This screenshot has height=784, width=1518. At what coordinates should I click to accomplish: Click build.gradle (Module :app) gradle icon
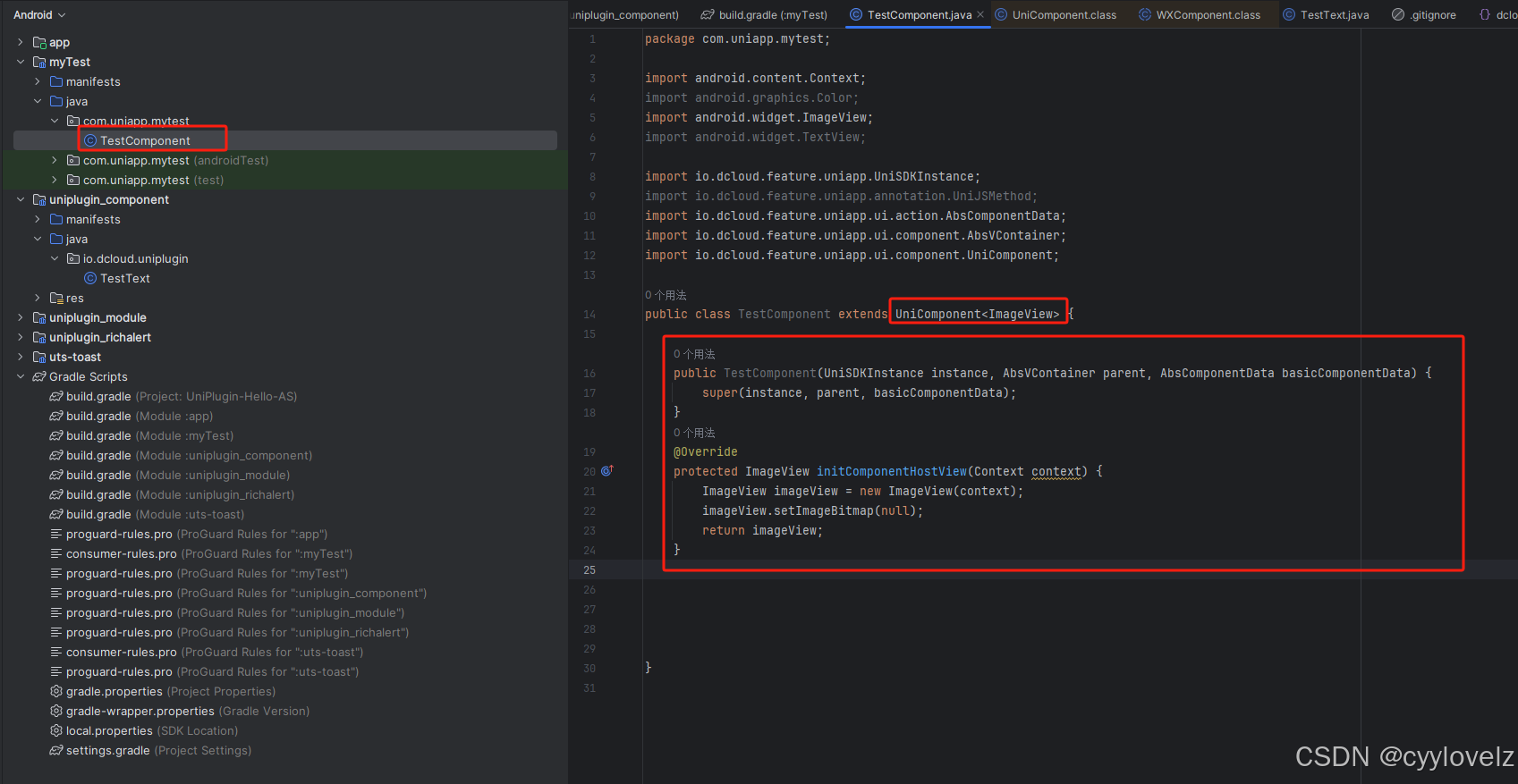coord(56,416)
